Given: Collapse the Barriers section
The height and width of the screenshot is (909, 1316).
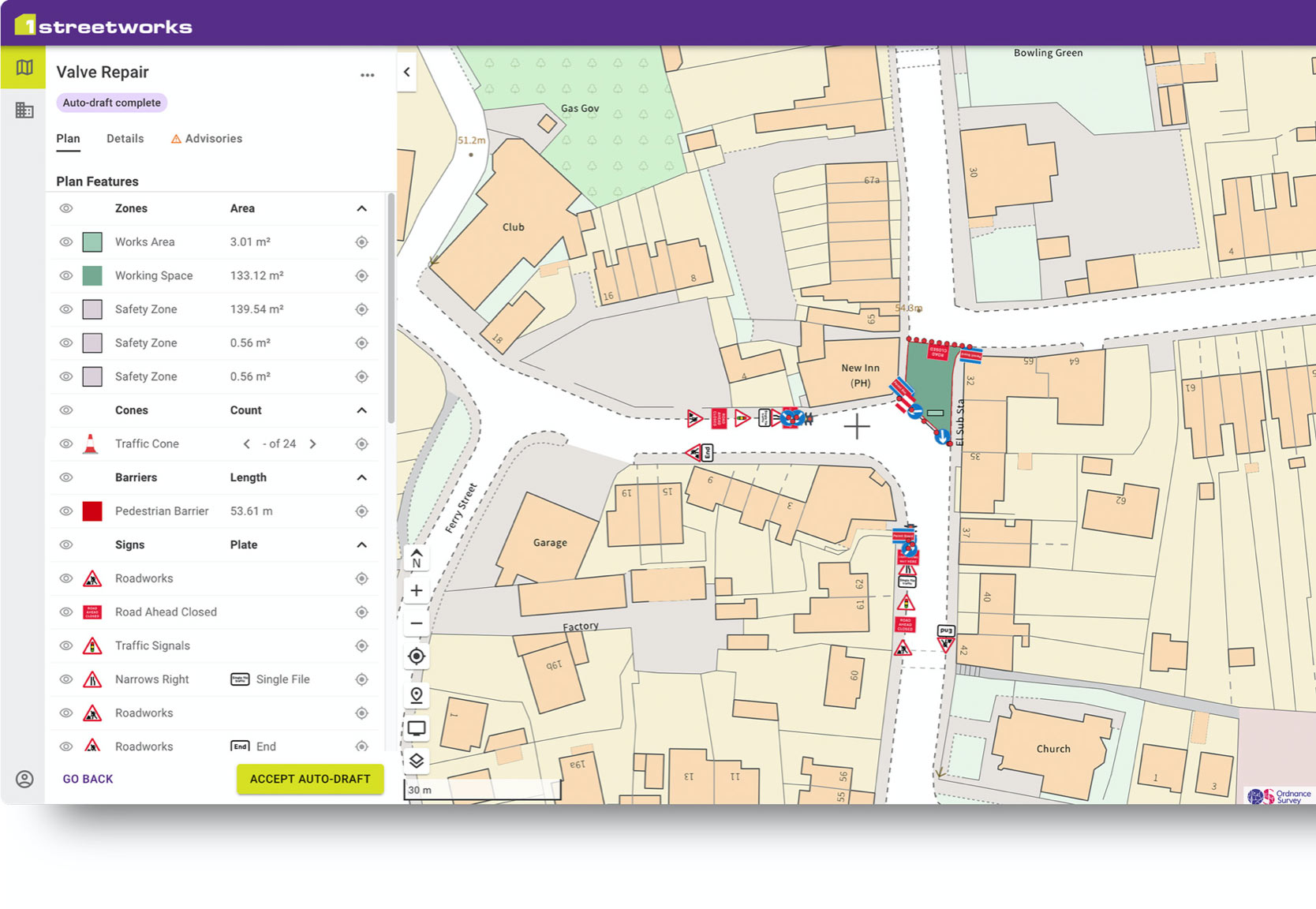Looking at the screenshot, I should click(x=361, y=477).
